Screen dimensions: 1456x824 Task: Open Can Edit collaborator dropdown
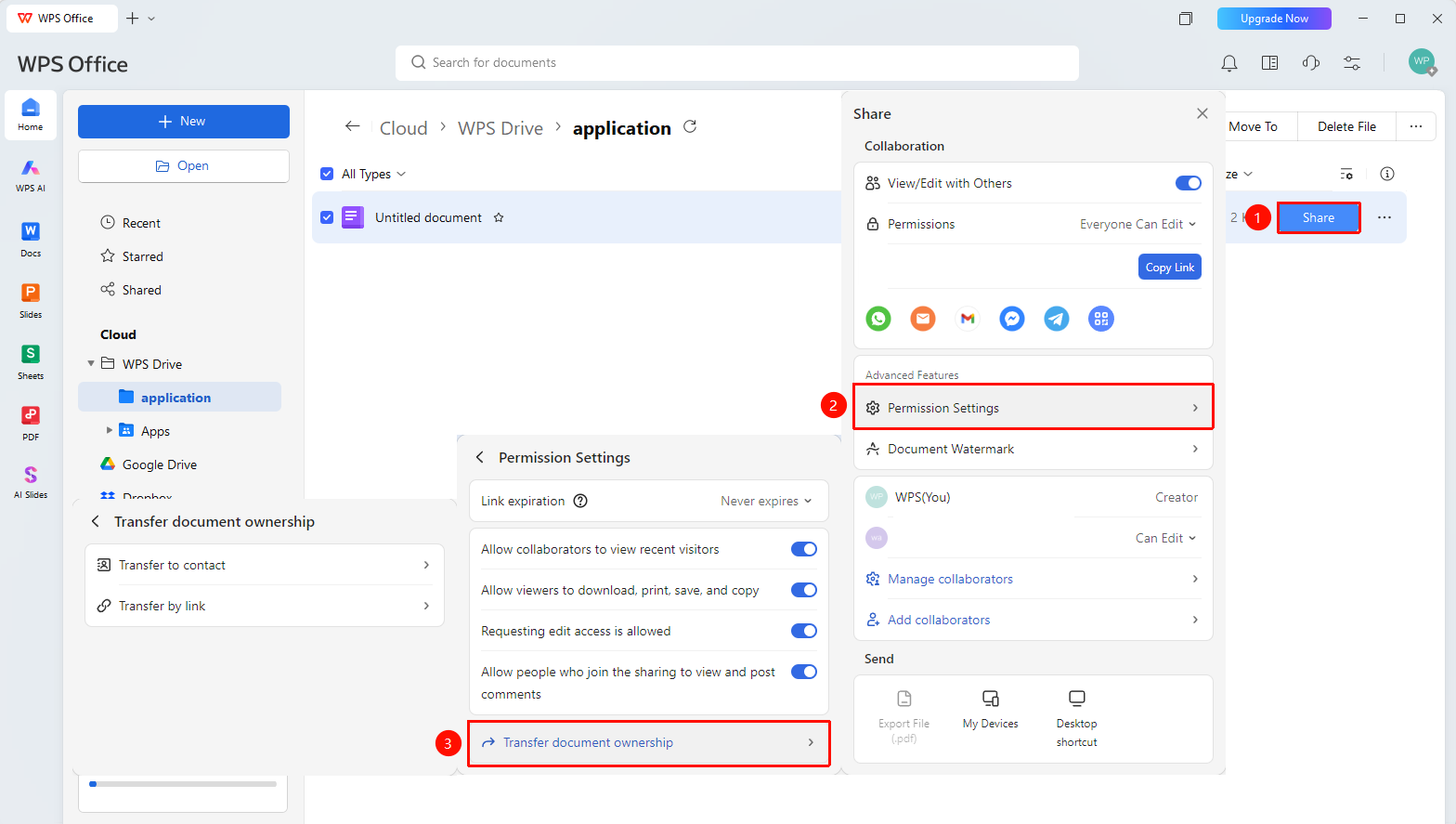(x=1165, y=538)
